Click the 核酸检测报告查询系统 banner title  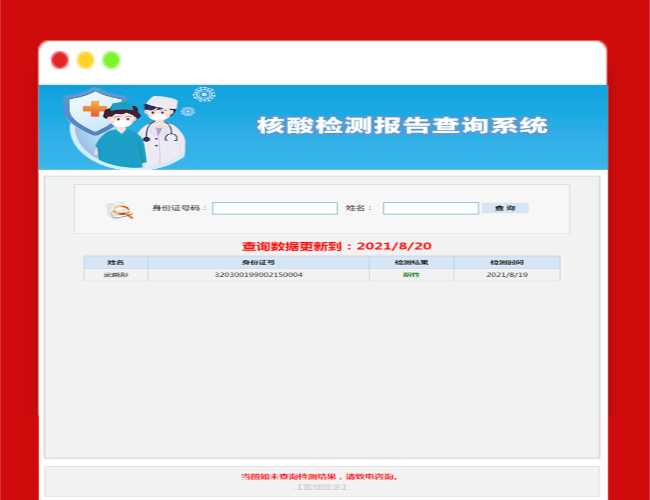point(402,126)
